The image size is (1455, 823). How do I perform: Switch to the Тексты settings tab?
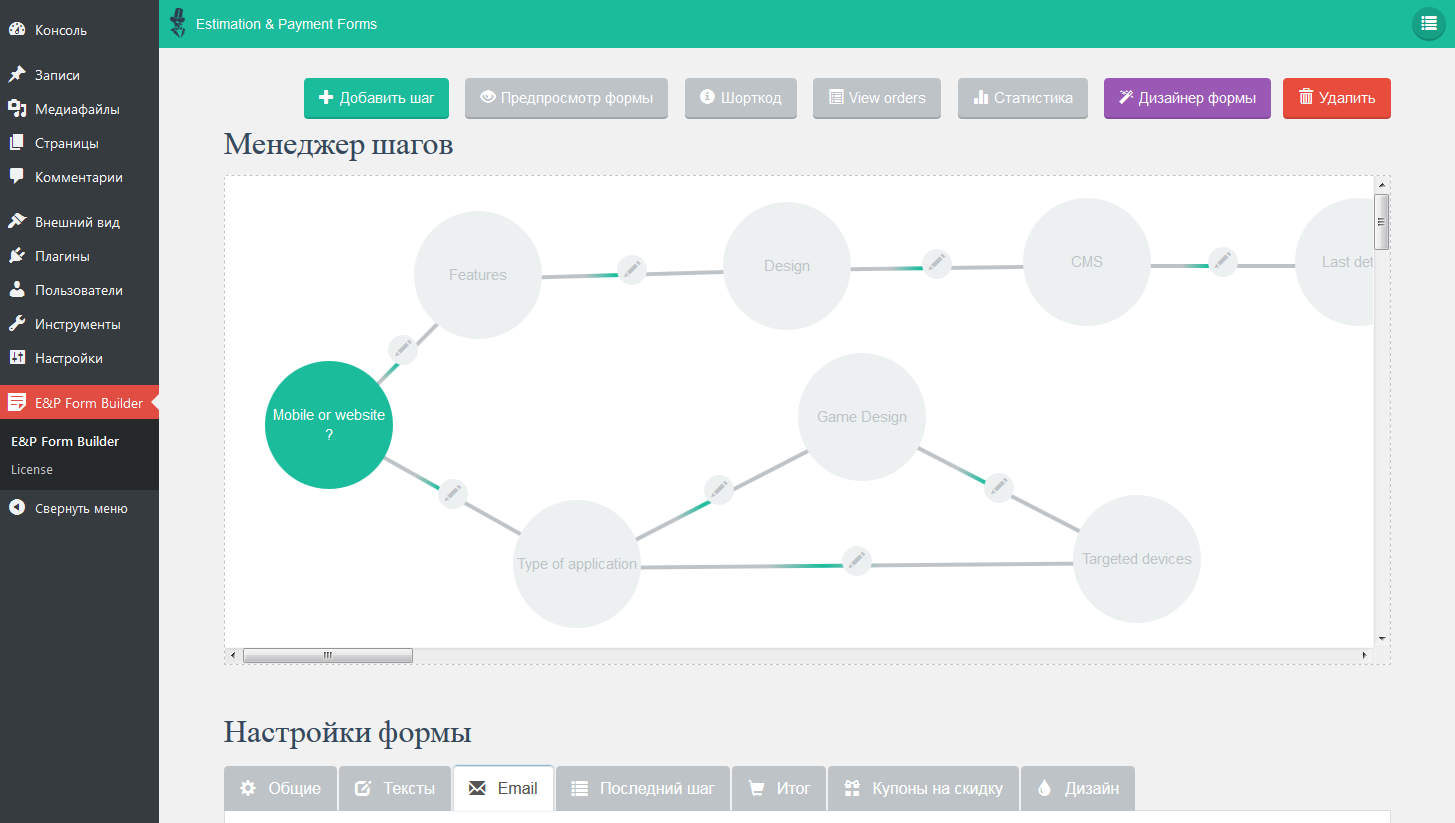coord(396,788)
